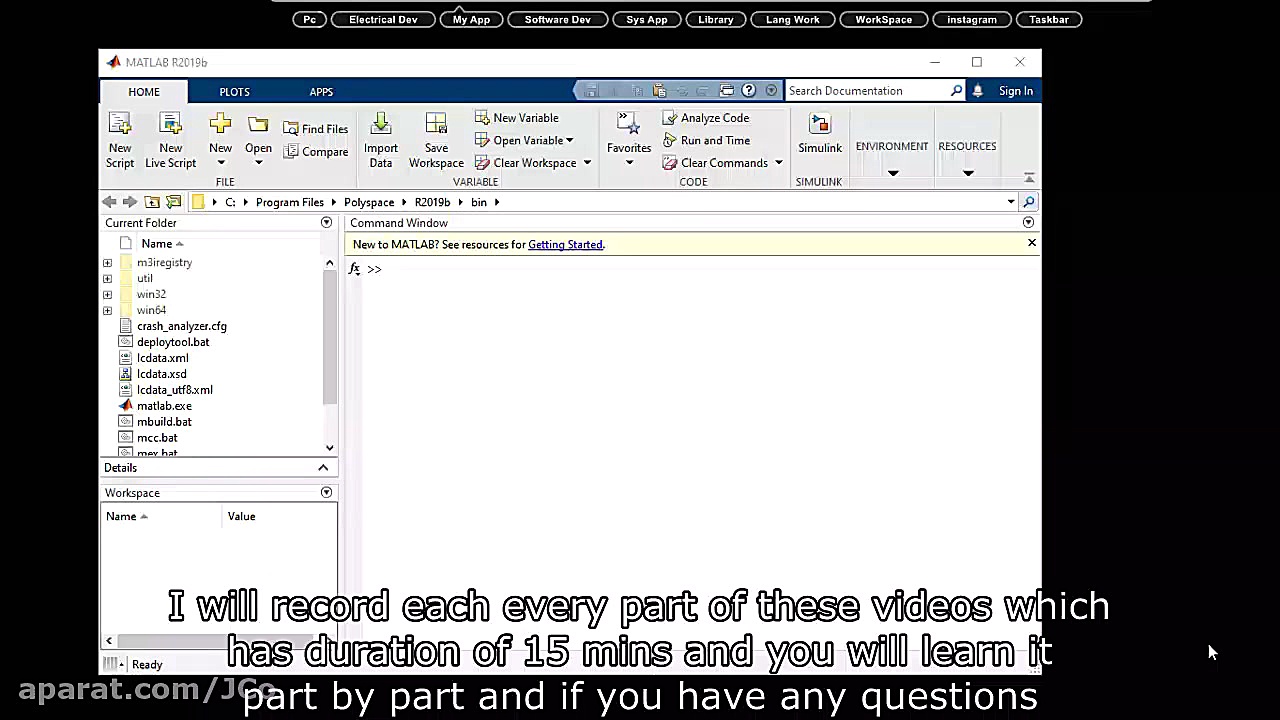This screenshot has width=1280, height=720.
Task: Open Simulink
Action: pos(820,134)
